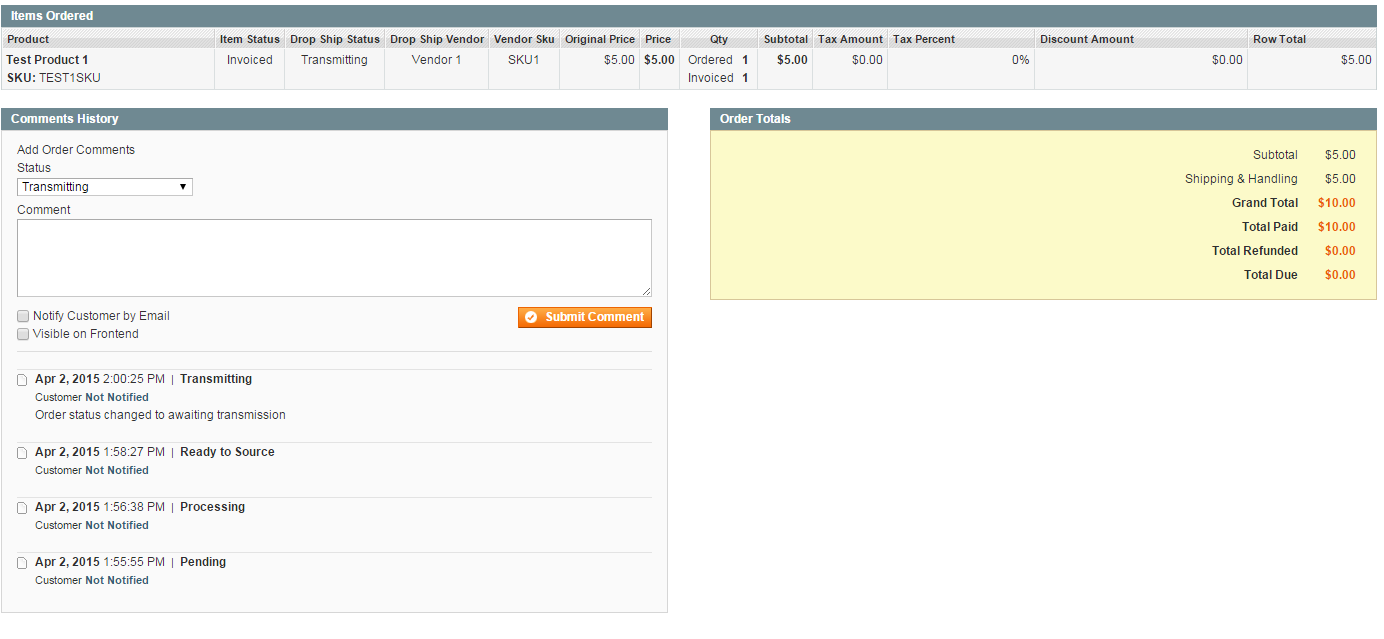The width and height of the screenshot is (1384, 639).
Task: Click the Original Price column header
Action: [600, 39]
